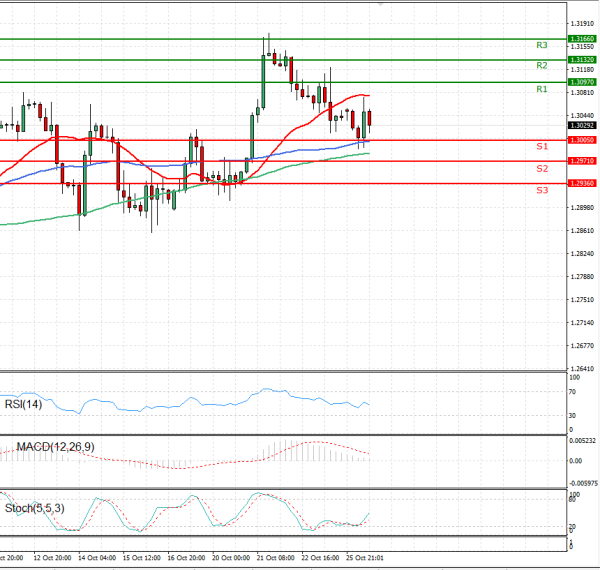Select the 25 Oct 21:01 time label

365,557
